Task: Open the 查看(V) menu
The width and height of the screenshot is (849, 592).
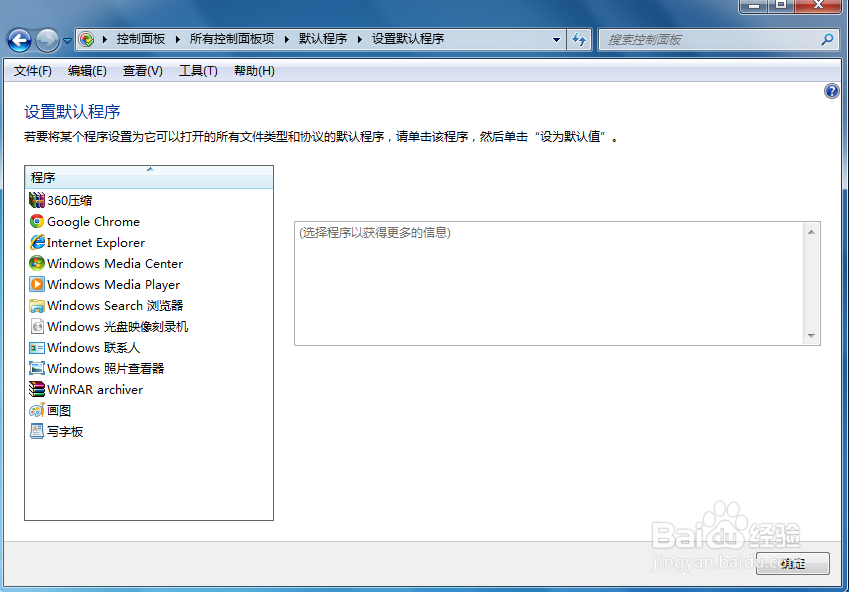Action: (142, 71)
